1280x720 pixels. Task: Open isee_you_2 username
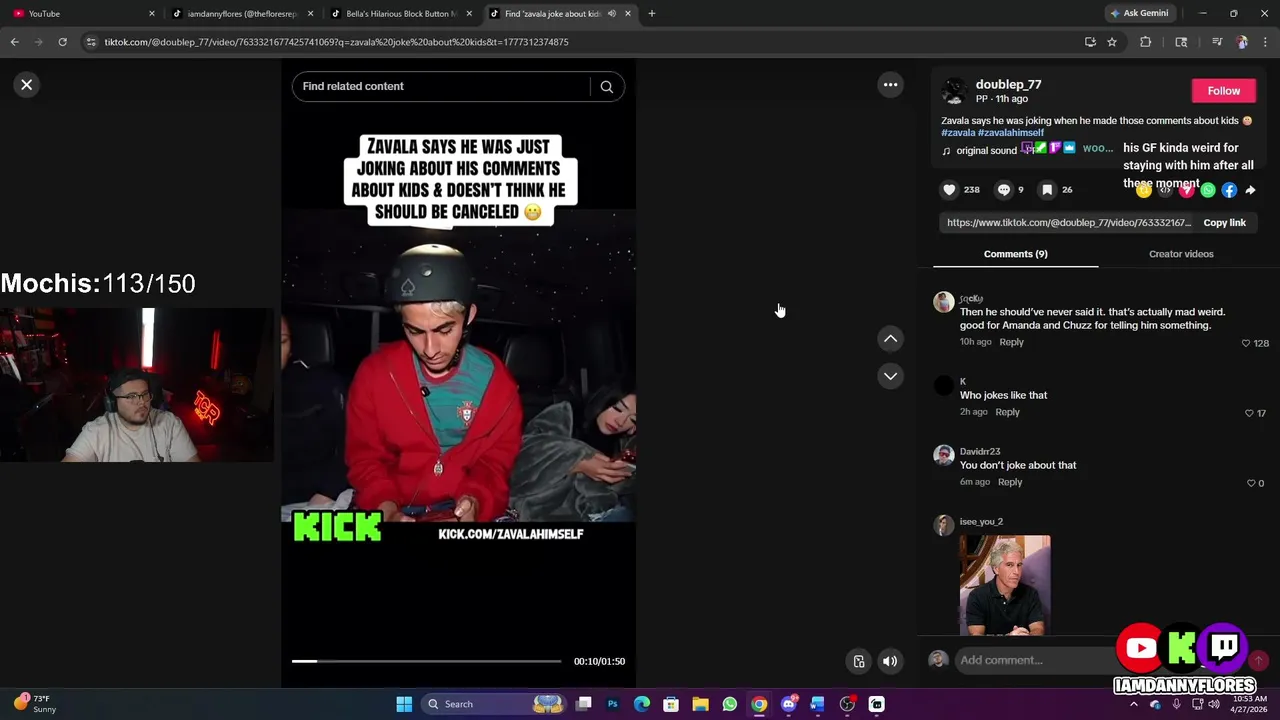coord(981,522)
